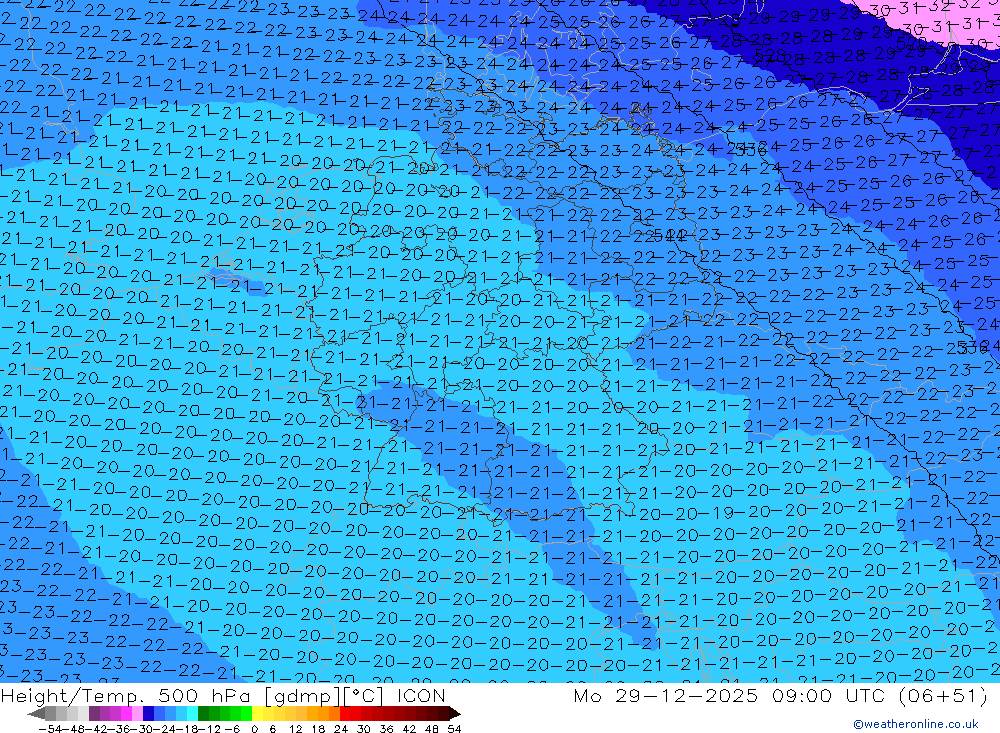Click the weatheronline.co.uk copyright link
This screenshot has width=1000, height=733.
pyautogui.click(x=915, y=723)
